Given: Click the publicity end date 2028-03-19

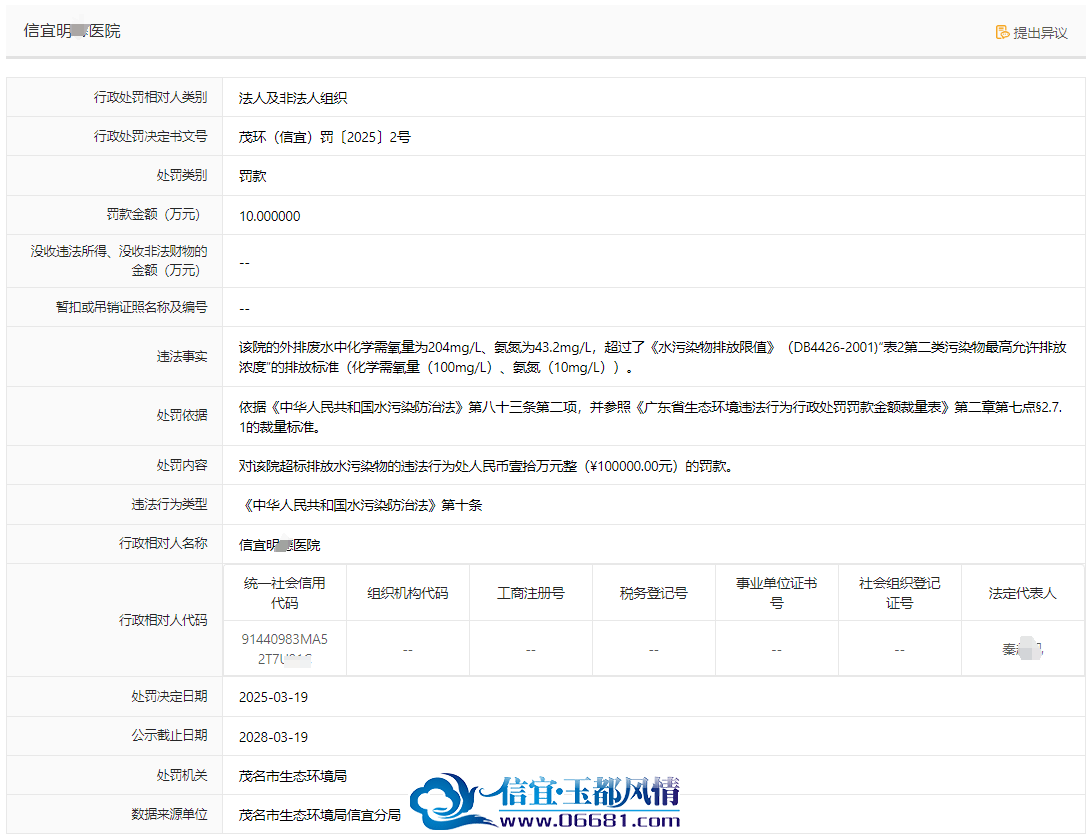Looking at the screenshot, I should [273, 737].
